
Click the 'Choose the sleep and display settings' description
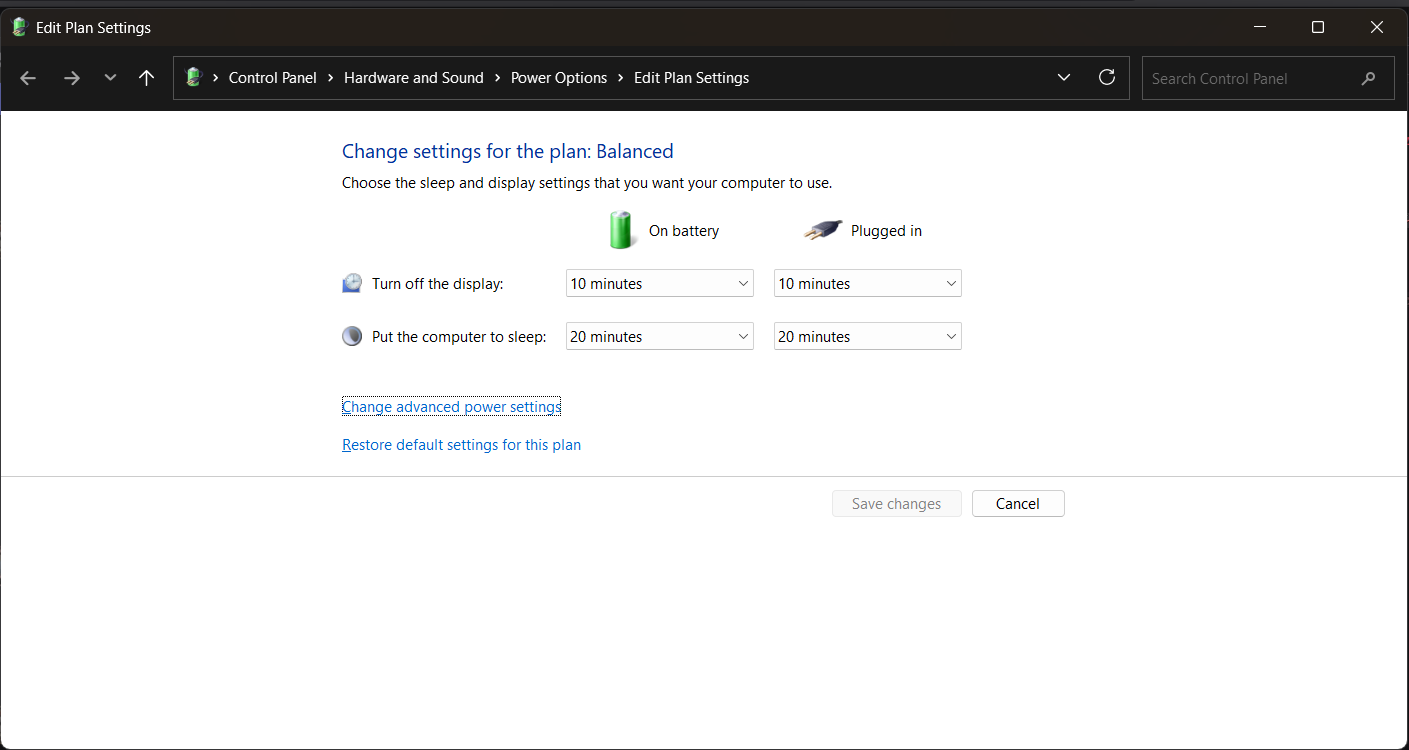pyautogui.click(x=587, y=183)
